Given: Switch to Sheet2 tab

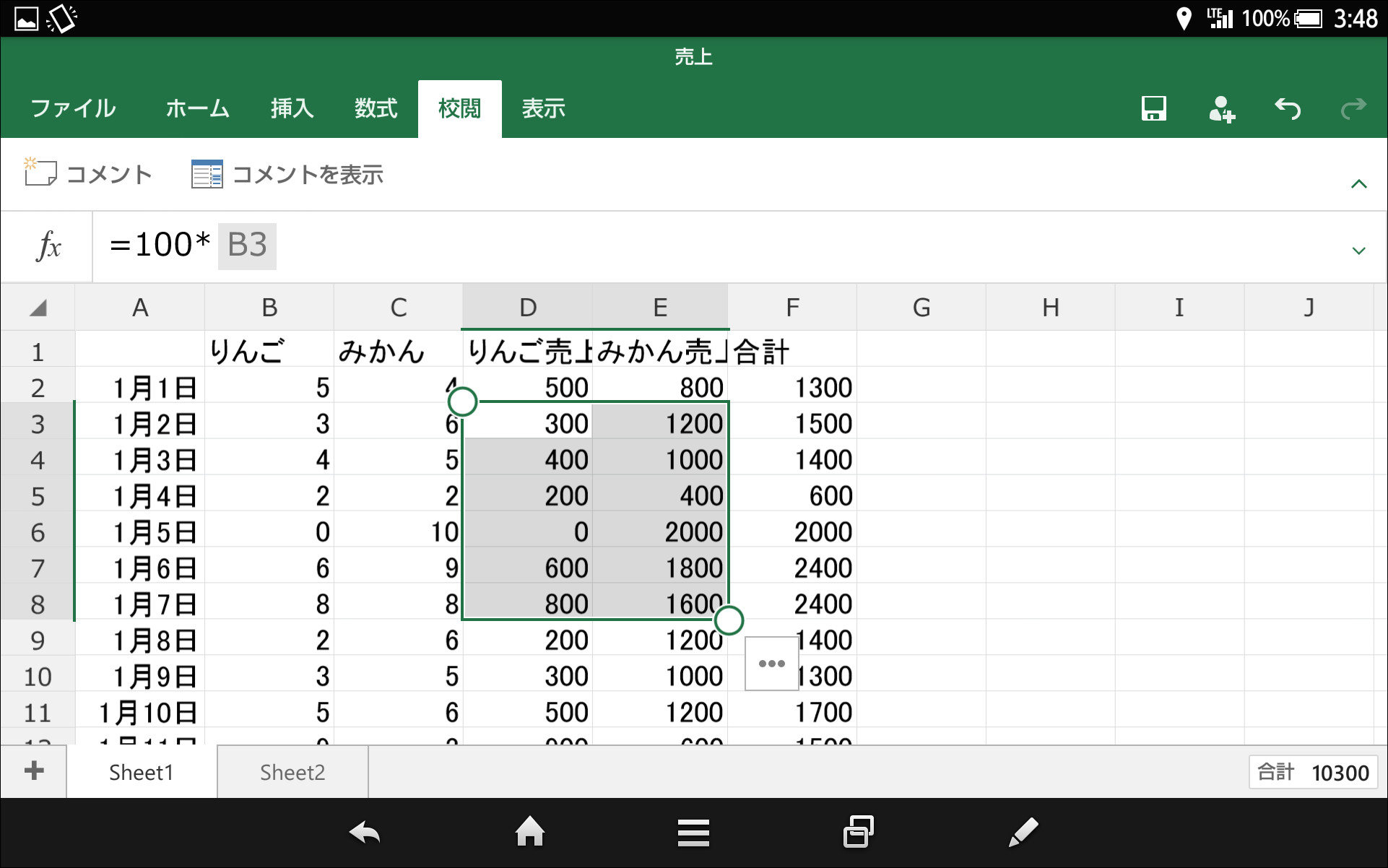Looking at the screenshot, I should pos(292,772).
